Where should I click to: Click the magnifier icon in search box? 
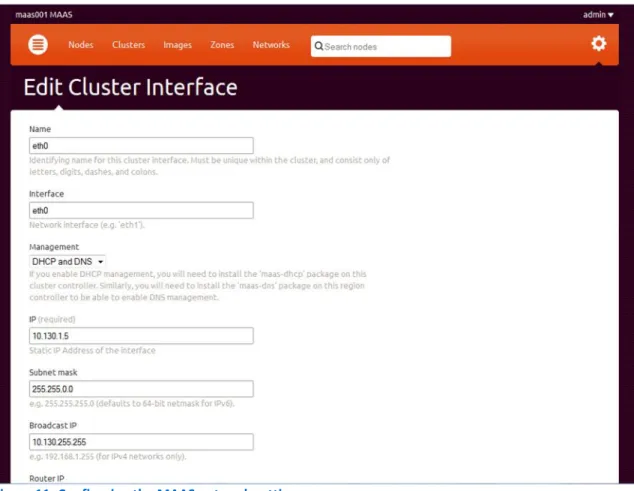(319, 46)
